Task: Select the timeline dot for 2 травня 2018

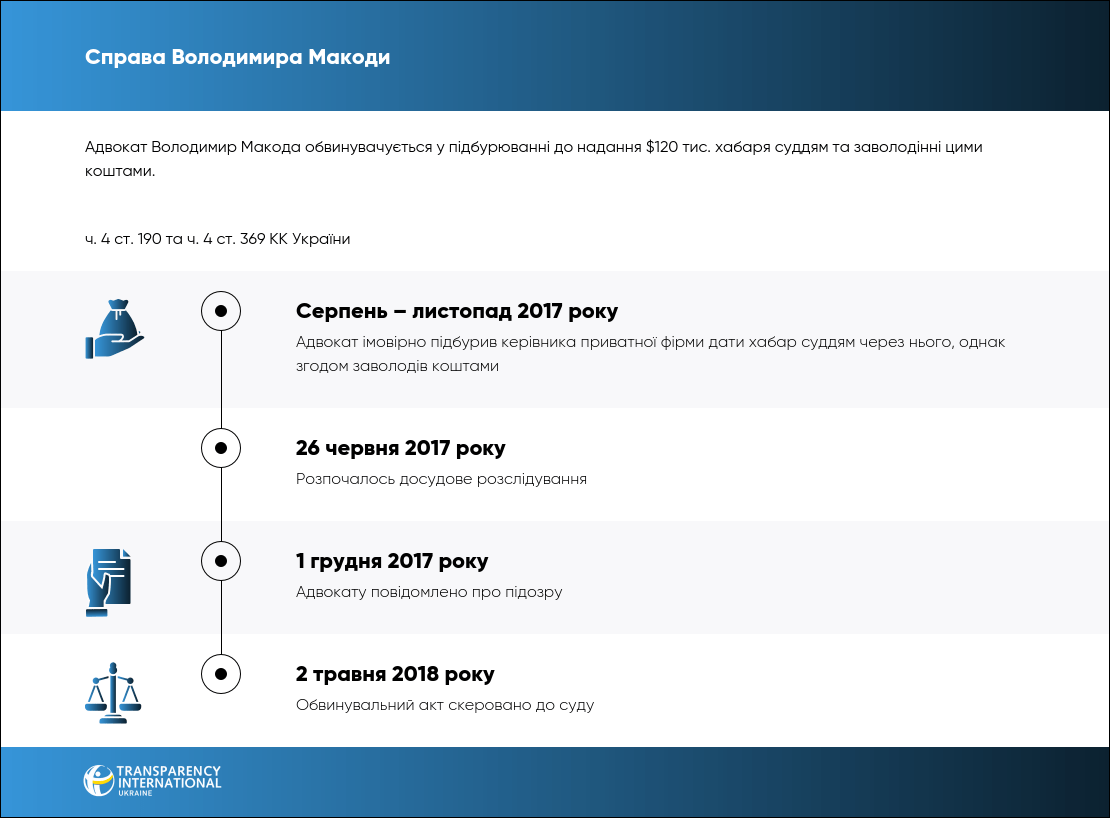Action: point(221,674)
